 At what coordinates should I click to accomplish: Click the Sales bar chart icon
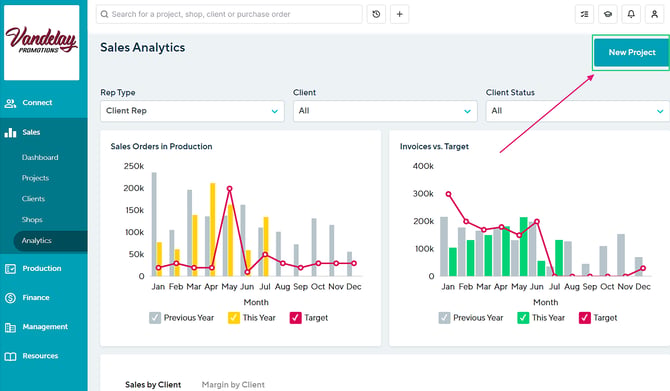click(x=10, y=132)
